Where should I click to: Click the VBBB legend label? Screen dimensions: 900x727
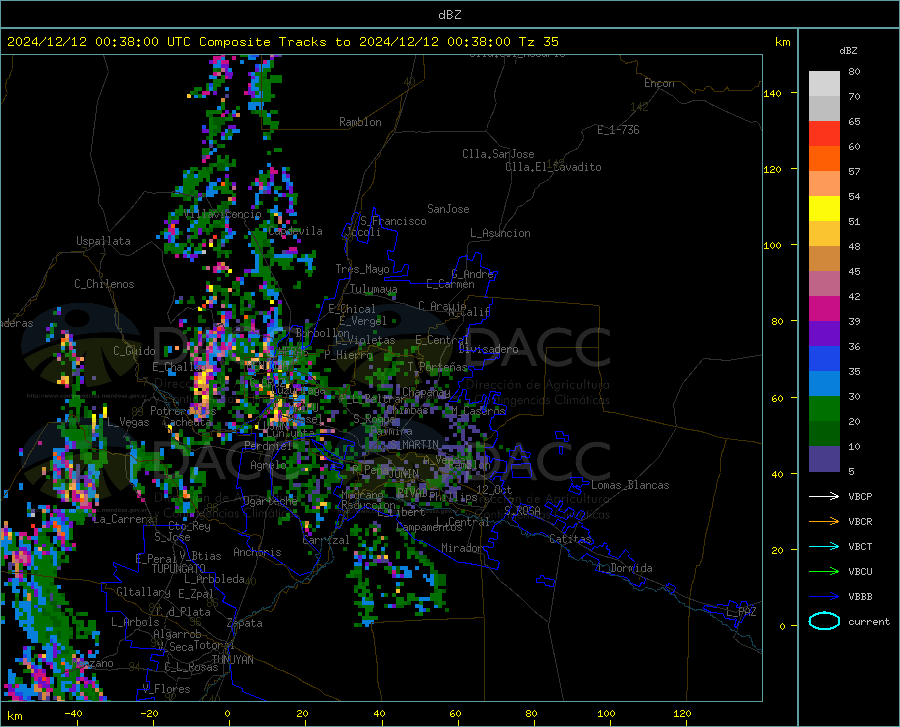click(860, 596)
